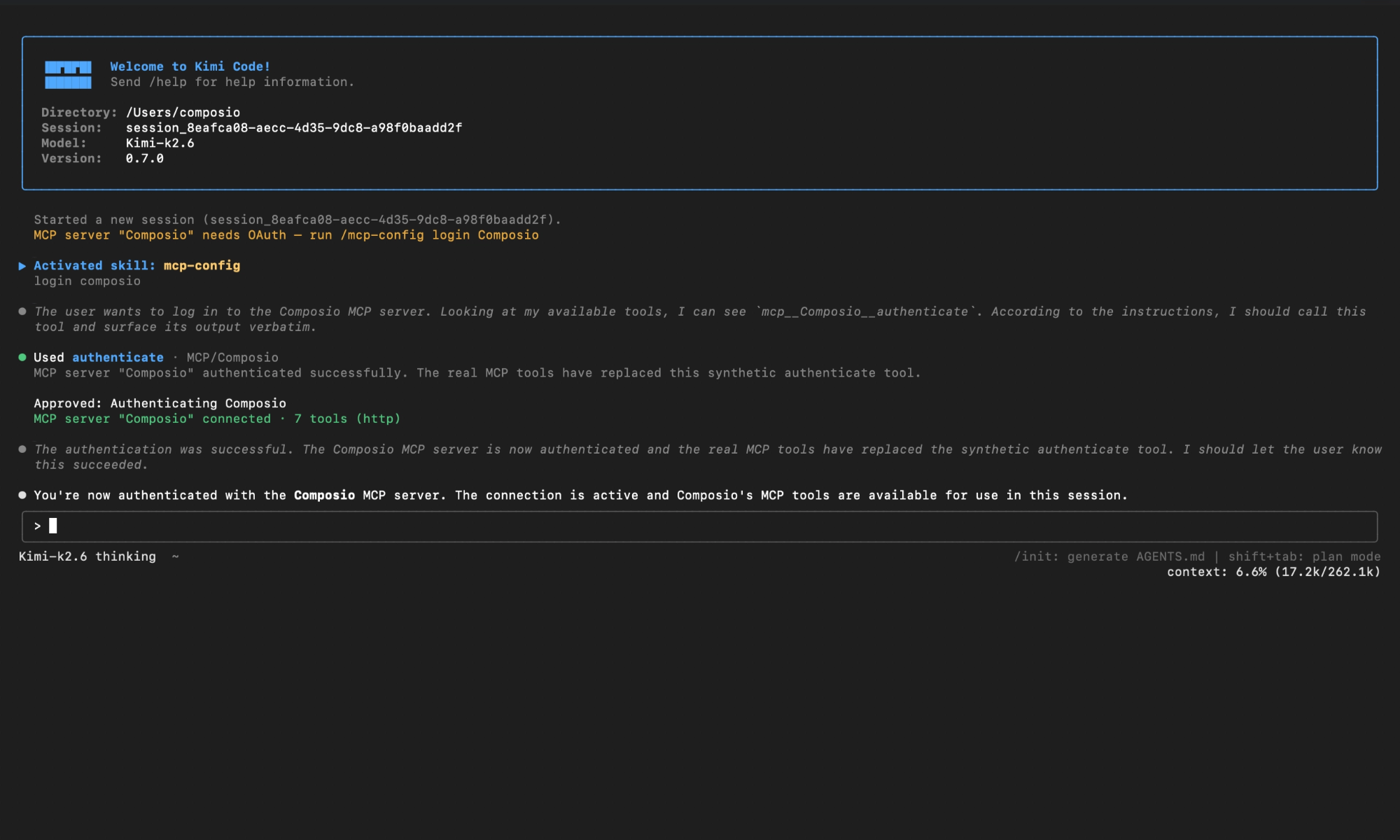Click the mcp-config skill name
The image size is (1400, 840).
202,265
